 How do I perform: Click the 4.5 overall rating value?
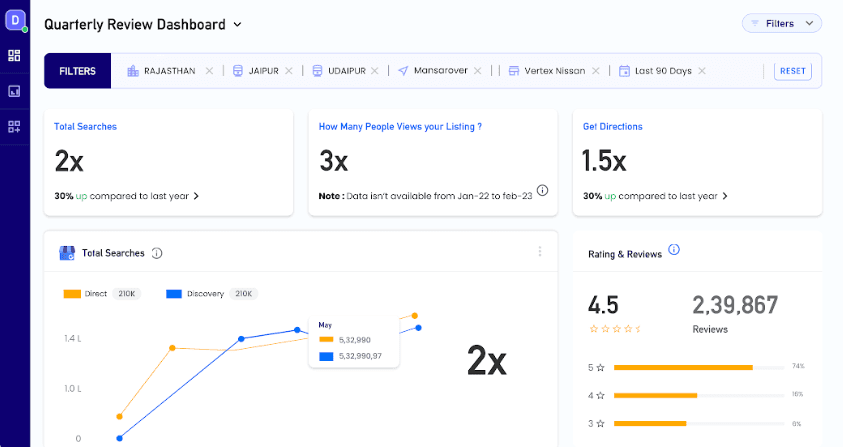coord(603,305)
